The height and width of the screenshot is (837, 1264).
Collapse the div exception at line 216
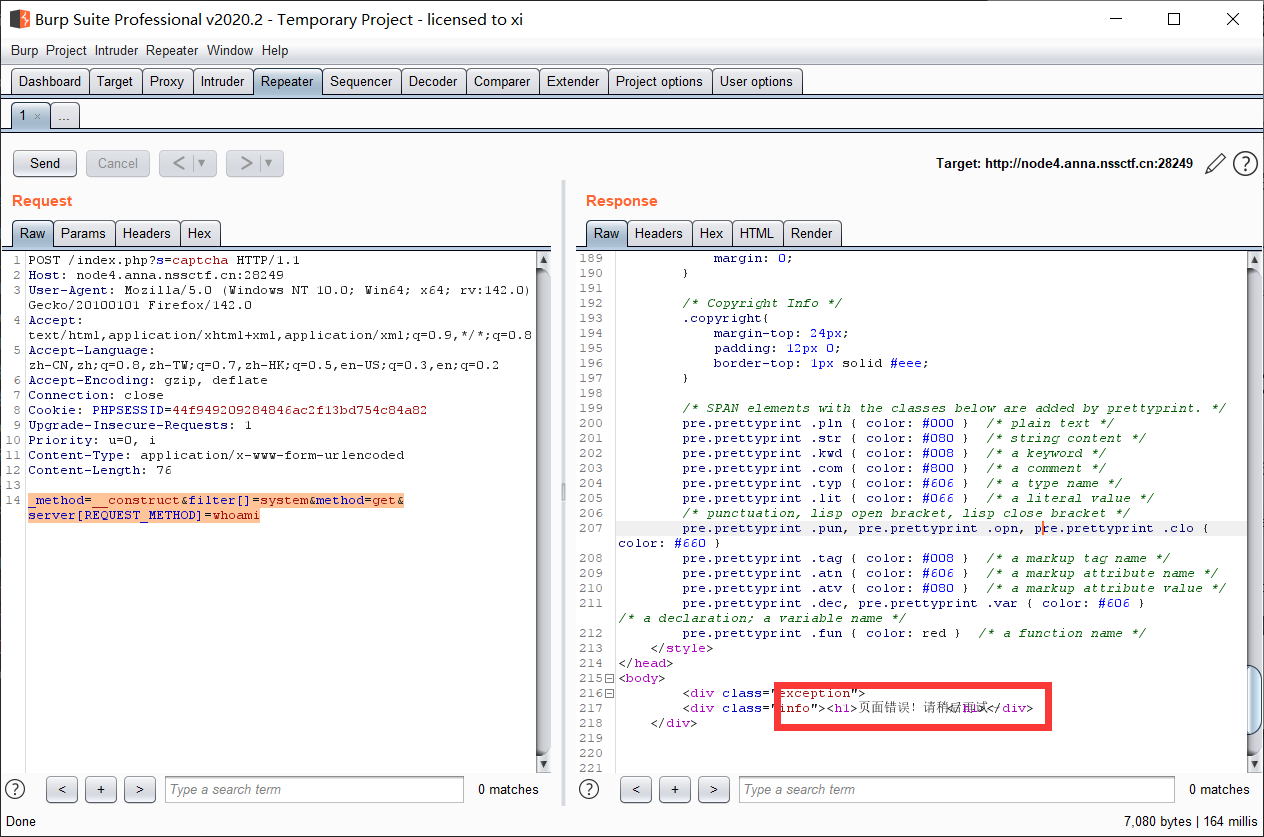coord(609,693)
